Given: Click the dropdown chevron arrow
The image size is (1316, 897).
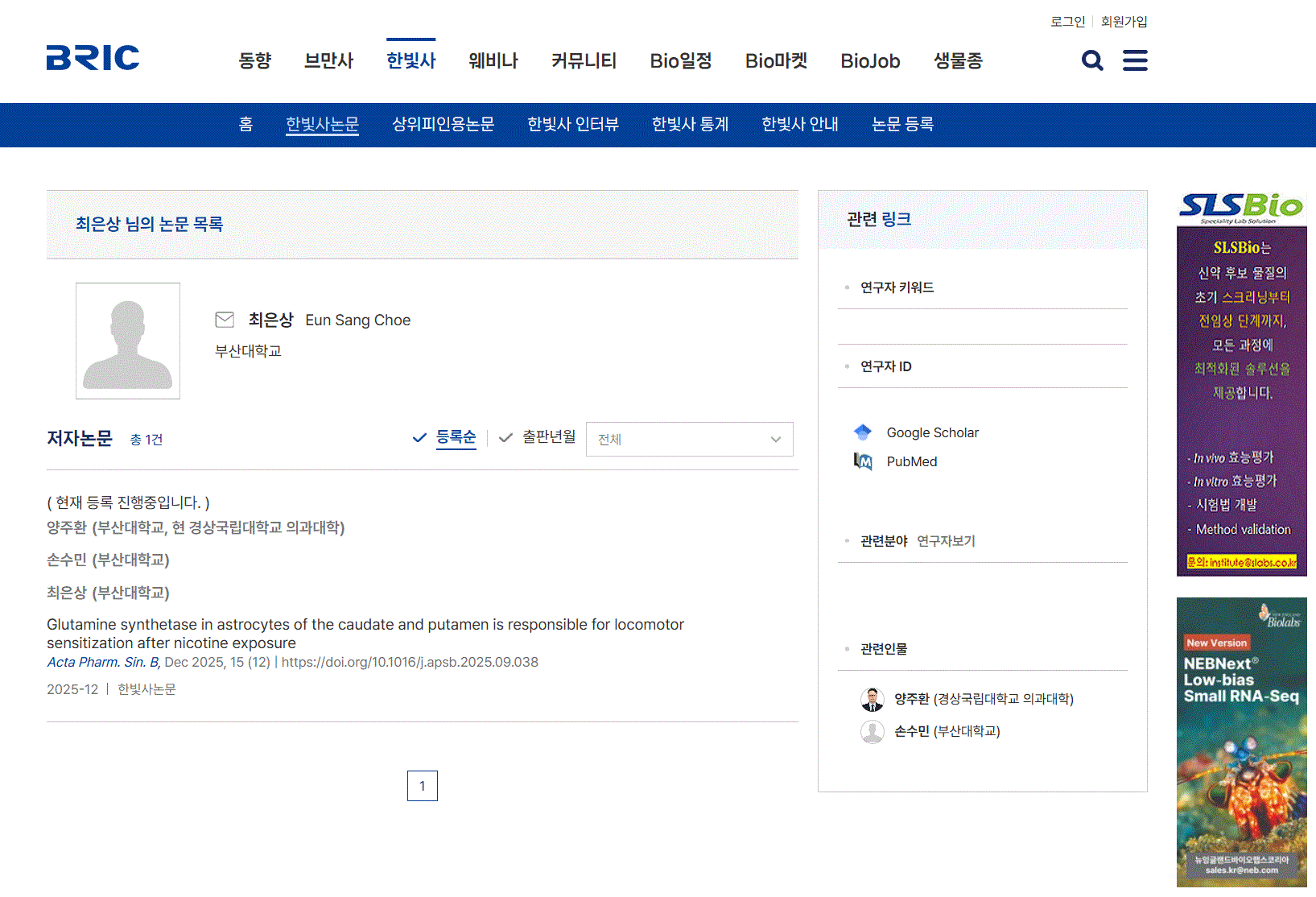Looking at the screenshot, I should pyautogui.click(x=775, y=440).
